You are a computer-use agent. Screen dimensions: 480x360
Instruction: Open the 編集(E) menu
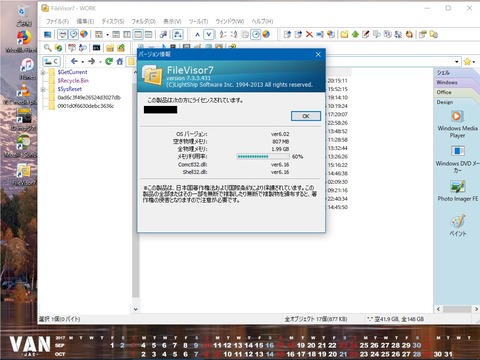[x=85, y=21]
